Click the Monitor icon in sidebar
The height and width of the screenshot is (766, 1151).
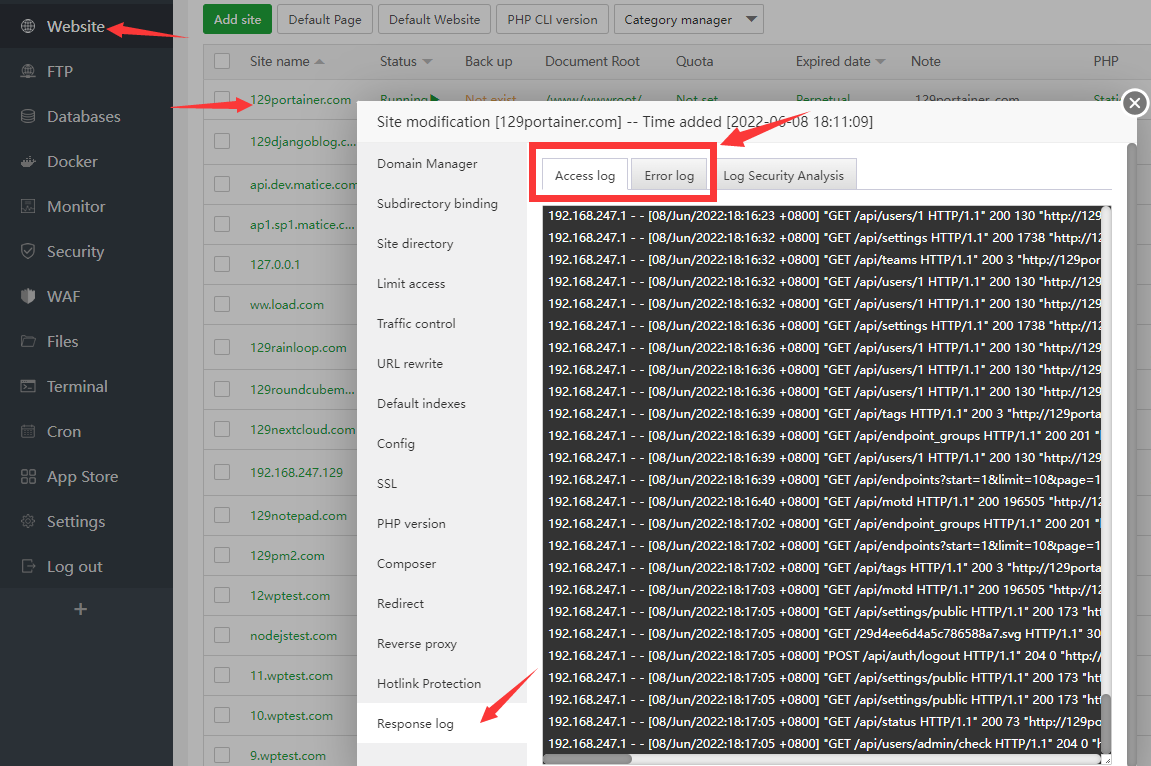coord(28,207)
